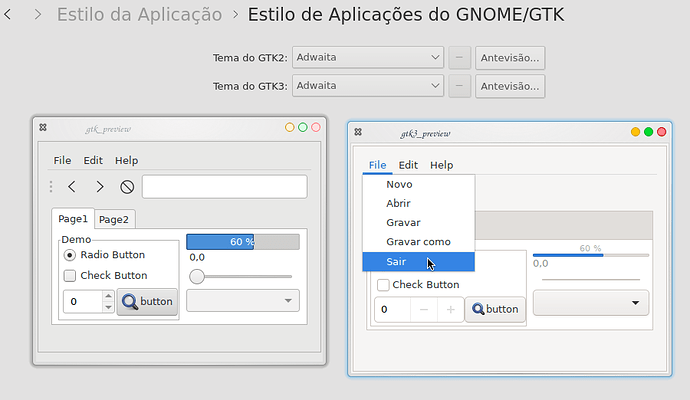Click the remove button beside the GTK2 theme

pyautogui.click(x=459, y=58)
